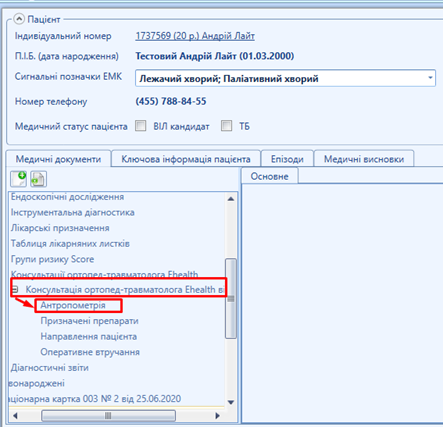Open the Медичні висновки tab
Image resolution: width=443 pixels, height=427 pixels.
point(364,159)
